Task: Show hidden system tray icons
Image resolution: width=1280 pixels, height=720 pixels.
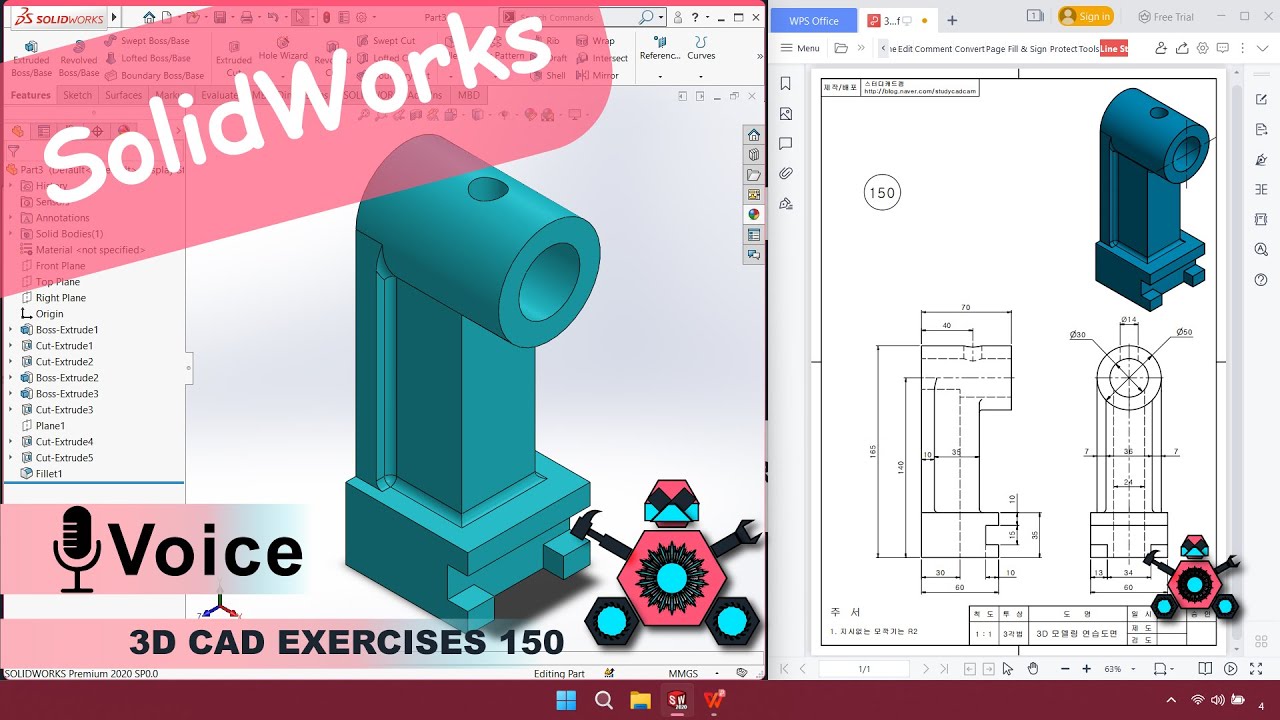Action: click(1171, 700)
